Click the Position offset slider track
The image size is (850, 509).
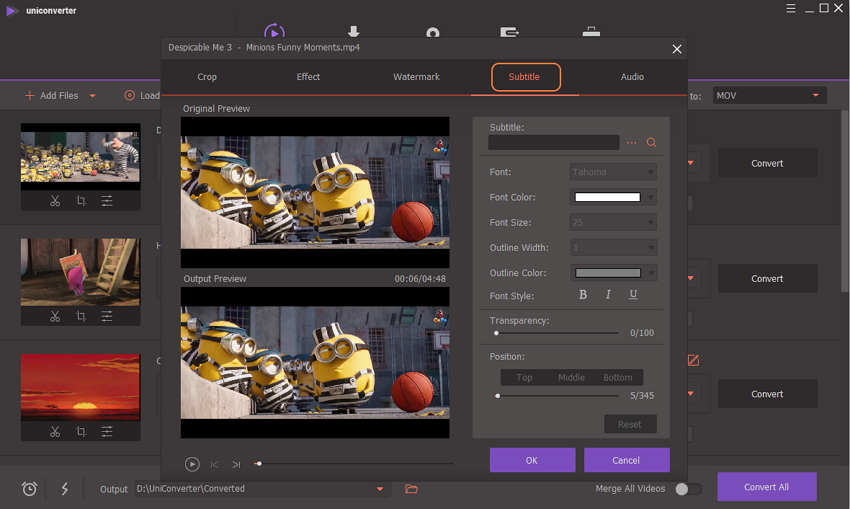coord(557,396)
